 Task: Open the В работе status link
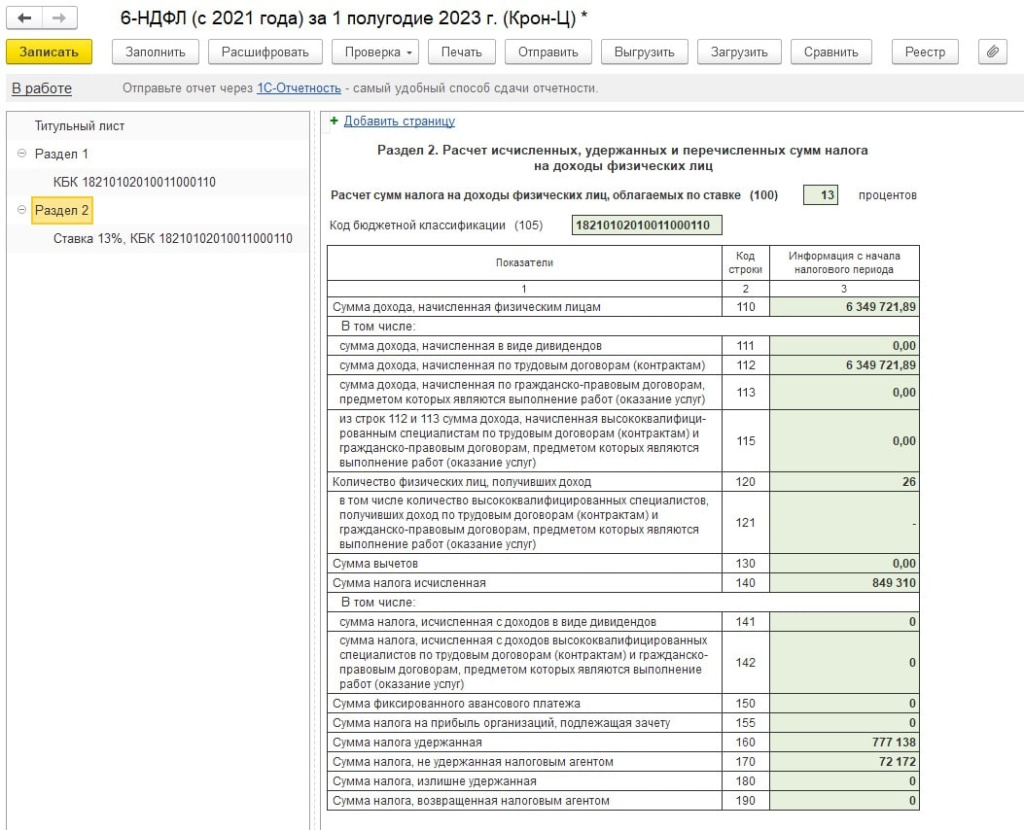(x=42, y=88)
